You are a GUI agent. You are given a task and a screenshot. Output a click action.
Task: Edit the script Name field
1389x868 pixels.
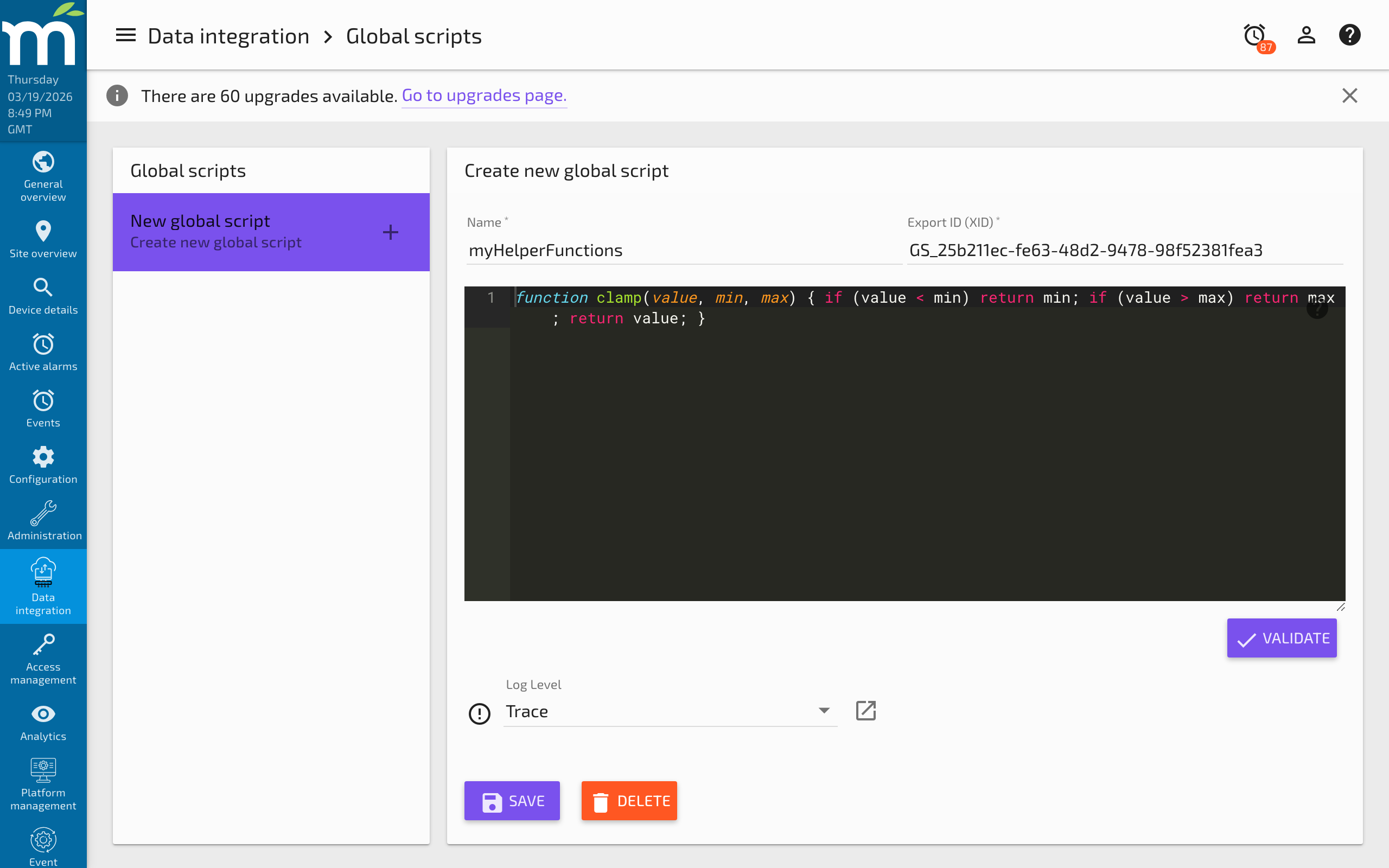[683, 250]
